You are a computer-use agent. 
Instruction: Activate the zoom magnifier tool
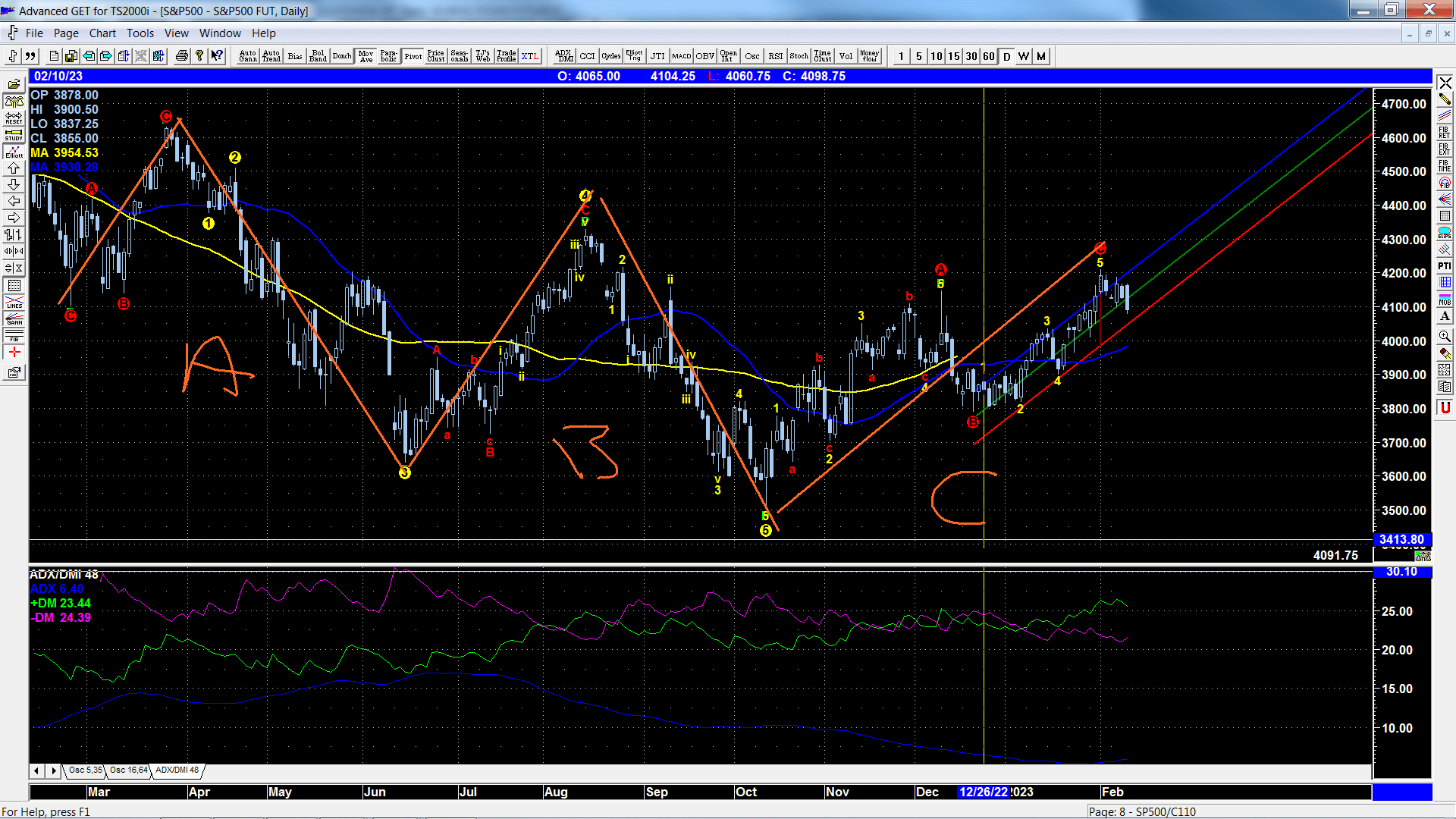point(1445,336)
